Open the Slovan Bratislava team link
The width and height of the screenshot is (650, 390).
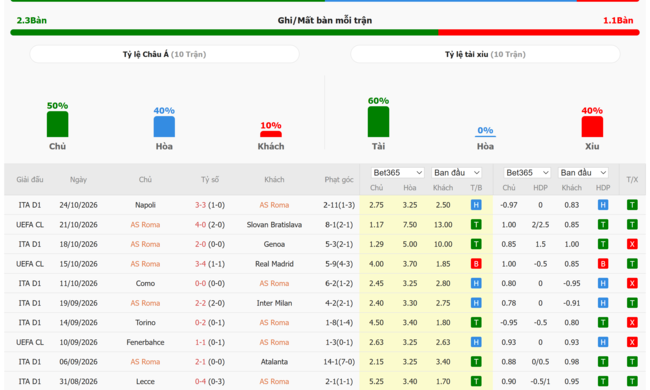click(x=274, y=225)
